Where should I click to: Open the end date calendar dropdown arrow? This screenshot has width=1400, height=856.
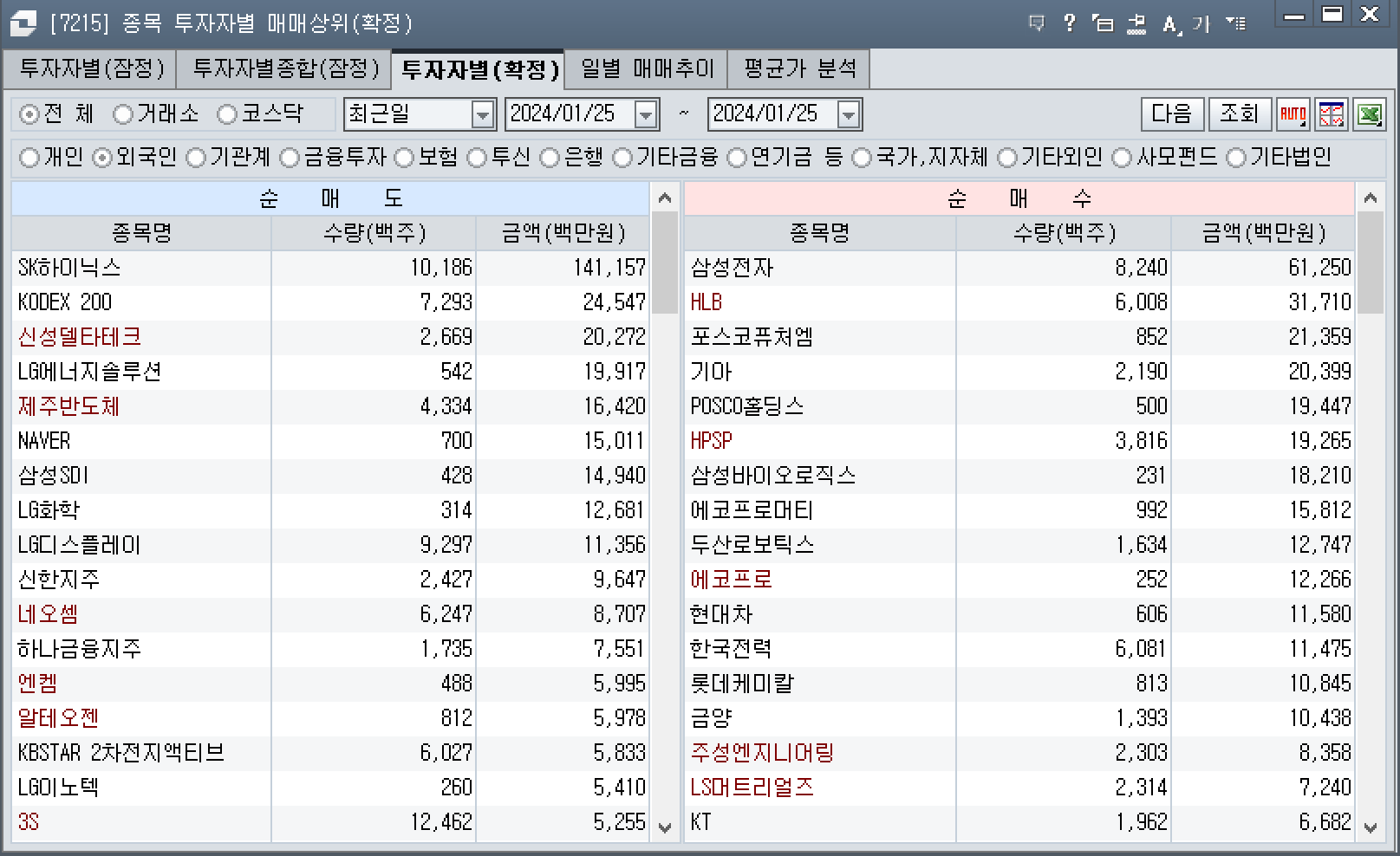[849, 114]
